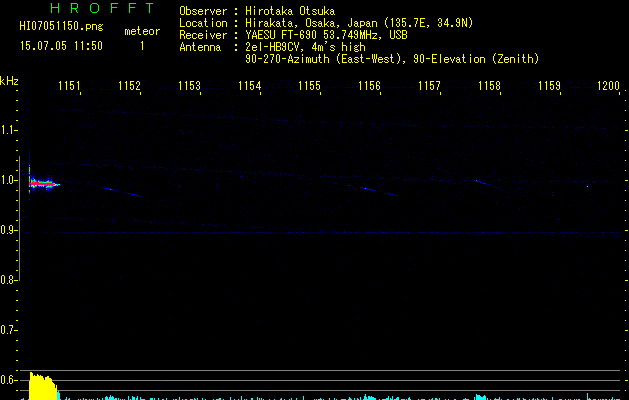Click the horizontal 0.9 kHz carrier line
Screen dimensions: 629x400
[321, 232]
